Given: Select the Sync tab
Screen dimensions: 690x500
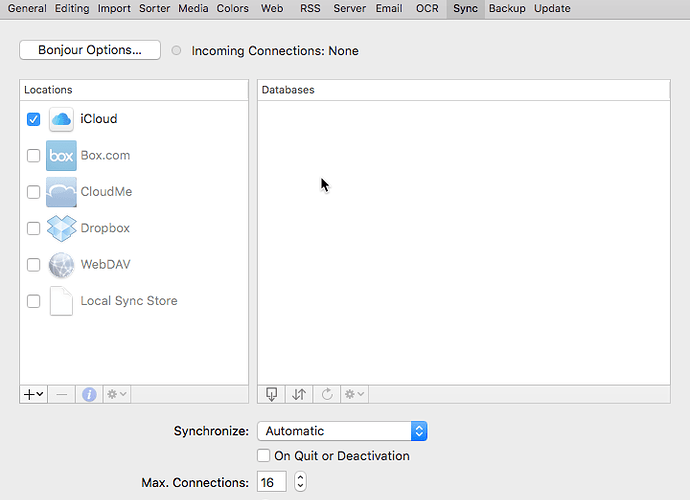Looking at the screenshot, I should click(466, 8).
